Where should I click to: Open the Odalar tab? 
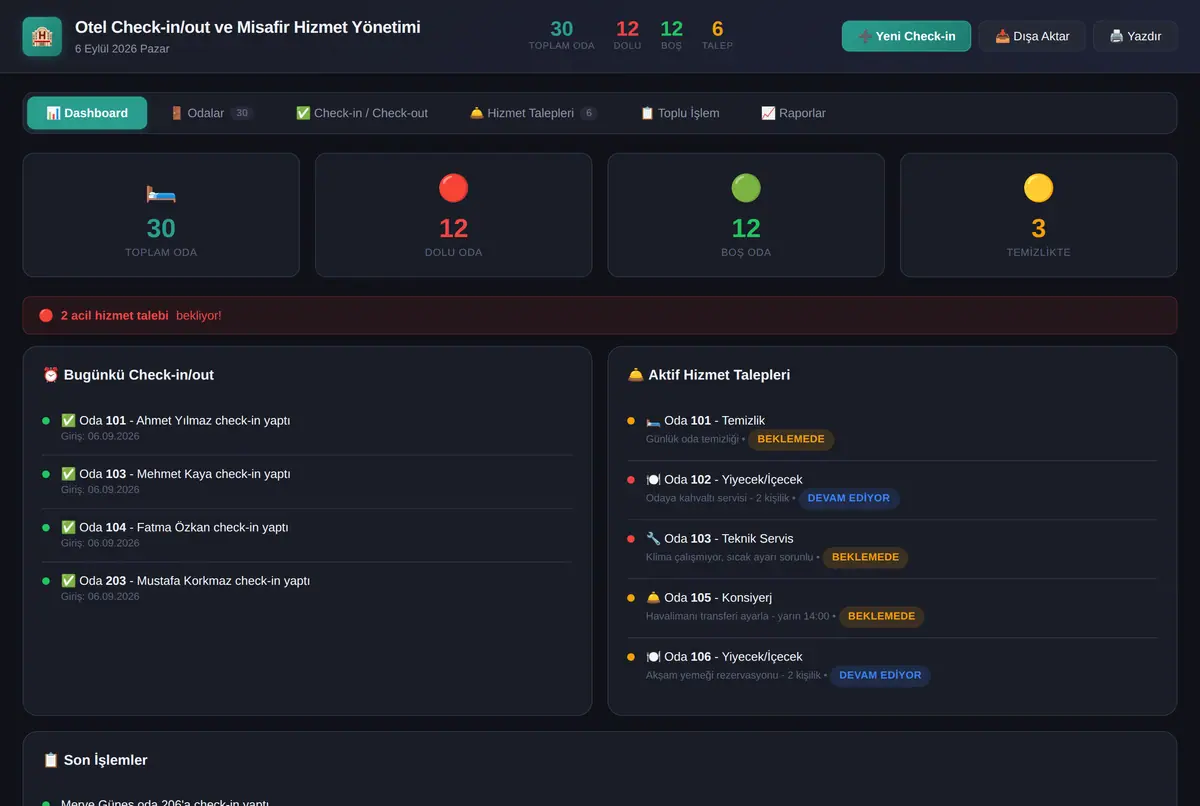pyautogui.click(x=211, y=113)
